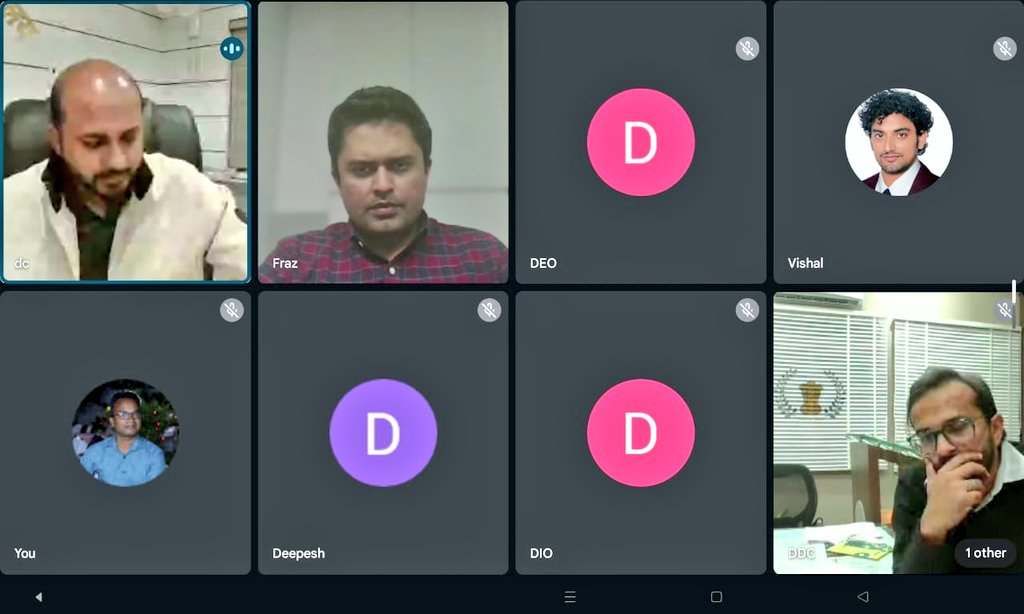The height and width of the screenshot is (614, 1024).
Task: Tap the small triangle icon at far left
Action: [39, 596]
